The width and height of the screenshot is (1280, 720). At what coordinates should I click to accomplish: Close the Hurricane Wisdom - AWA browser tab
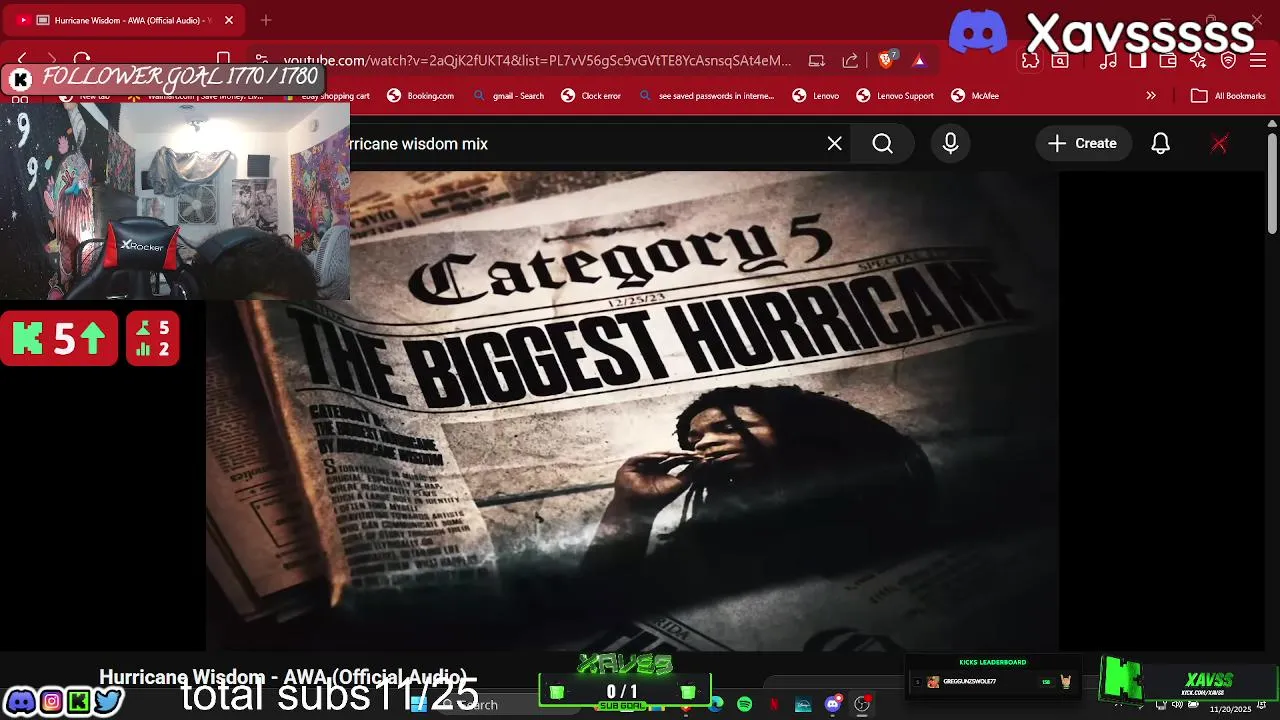pyautogui.click(x=228, y=20)
